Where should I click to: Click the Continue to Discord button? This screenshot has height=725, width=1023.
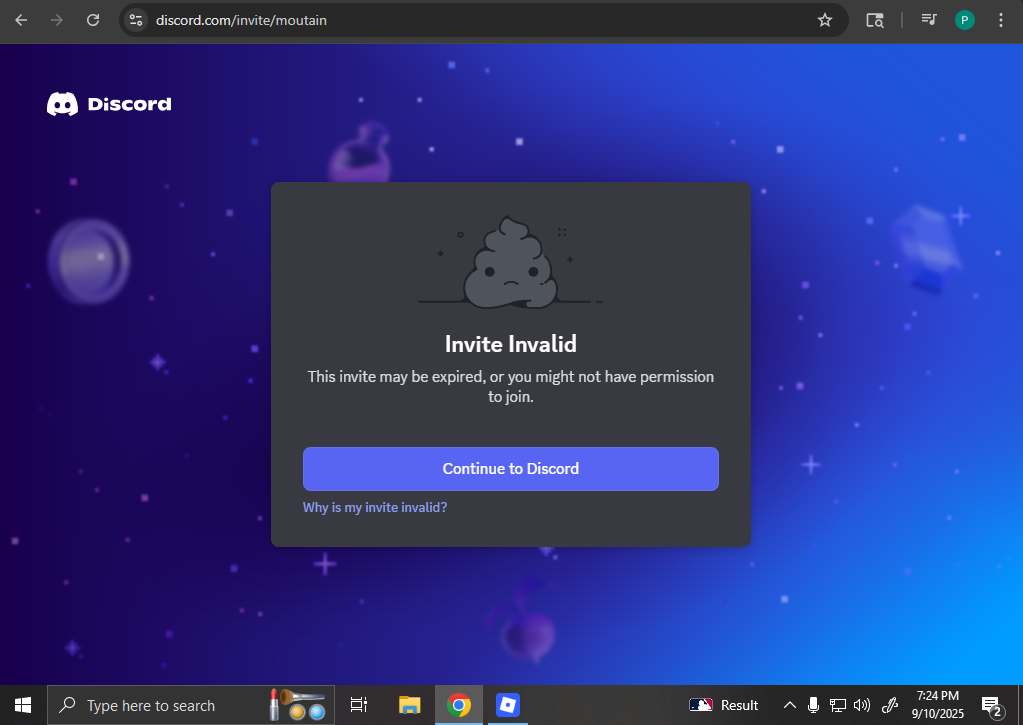[x=511, y=469]
